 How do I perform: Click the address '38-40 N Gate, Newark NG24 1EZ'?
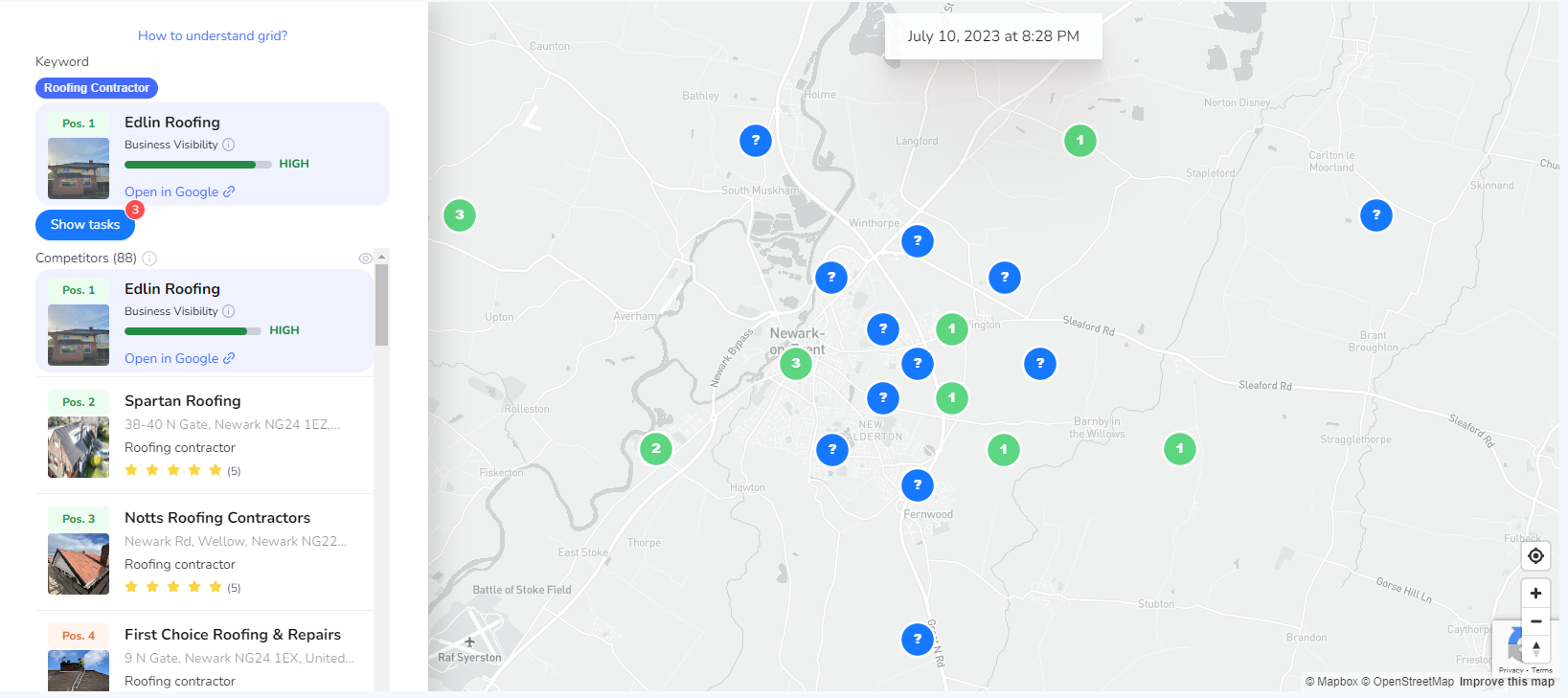coord(232,424)
